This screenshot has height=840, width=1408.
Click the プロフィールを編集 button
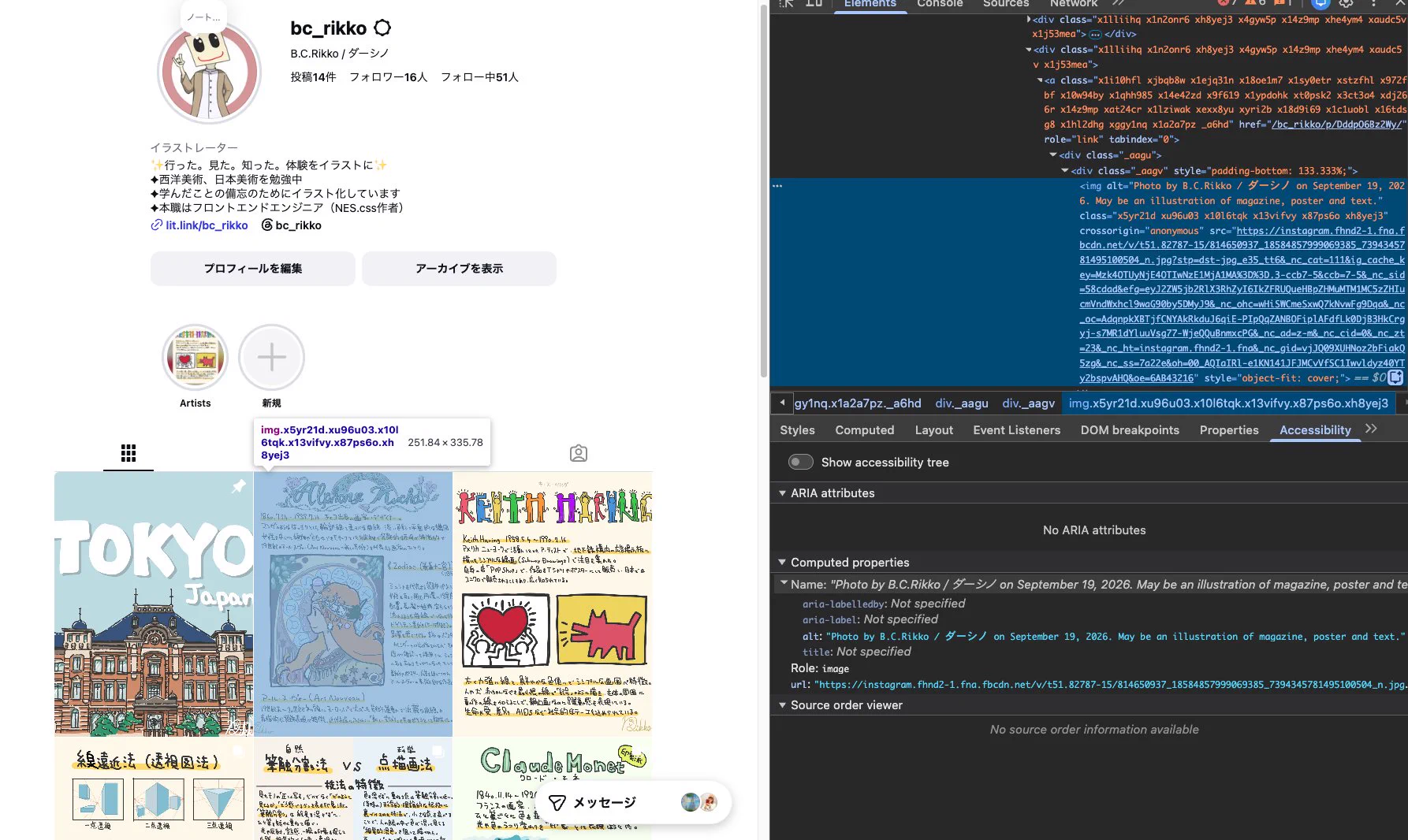click(x=253, y=269)
